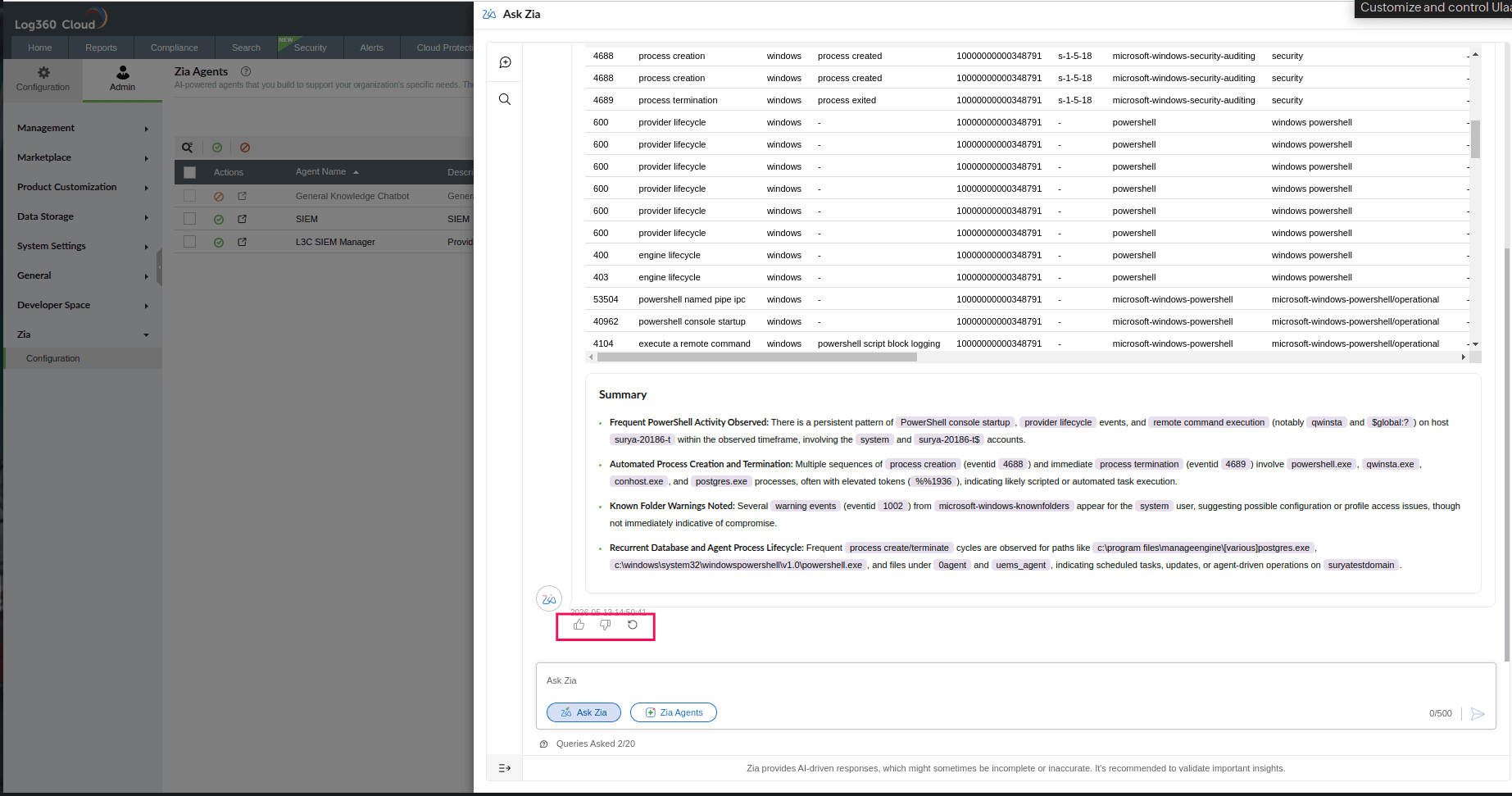
Task: Click the Ask Zia title icon
Action: (x=489, y=14)
